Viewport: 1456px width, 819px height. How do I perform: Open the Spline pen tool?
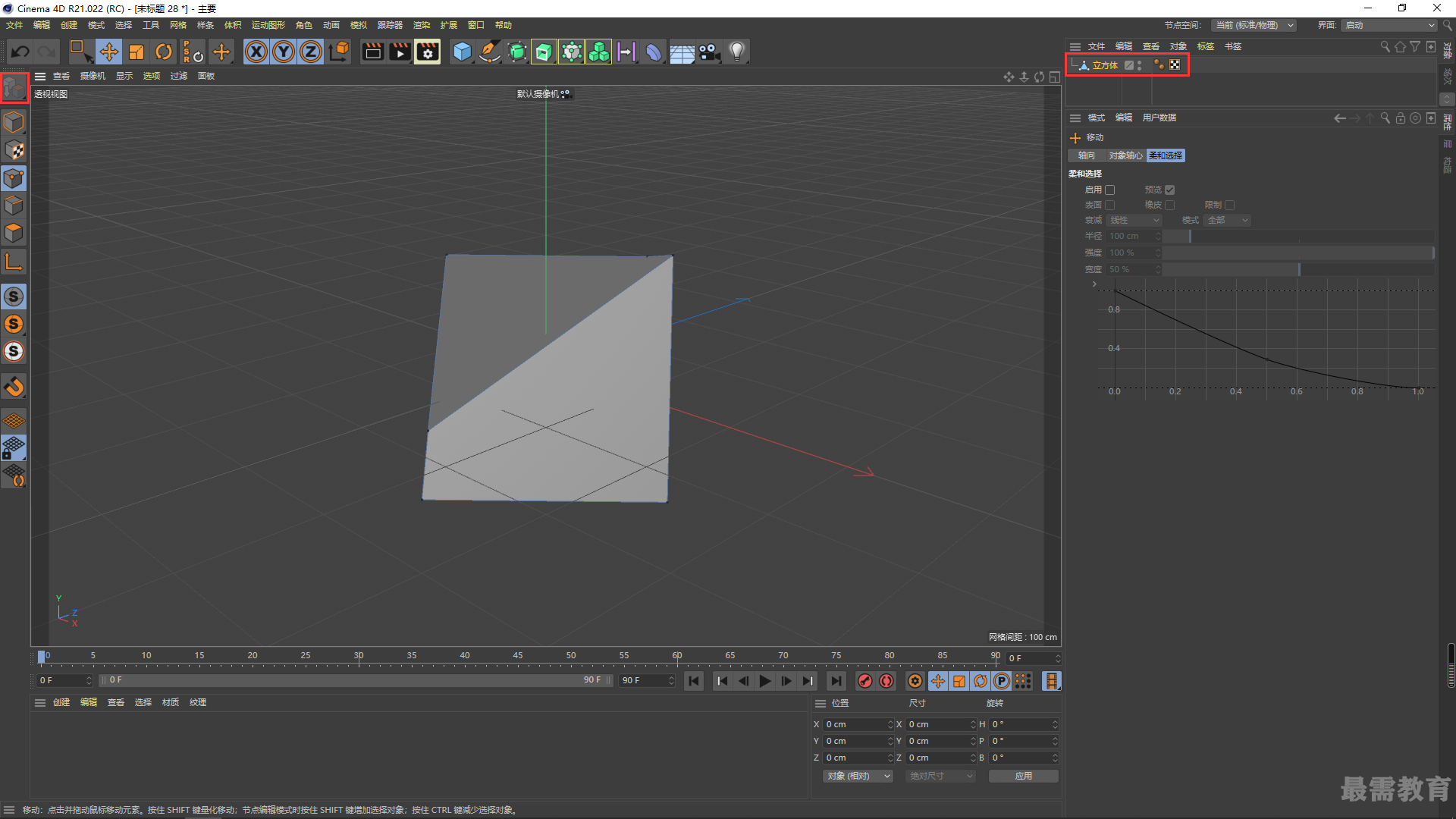point(490,52)
